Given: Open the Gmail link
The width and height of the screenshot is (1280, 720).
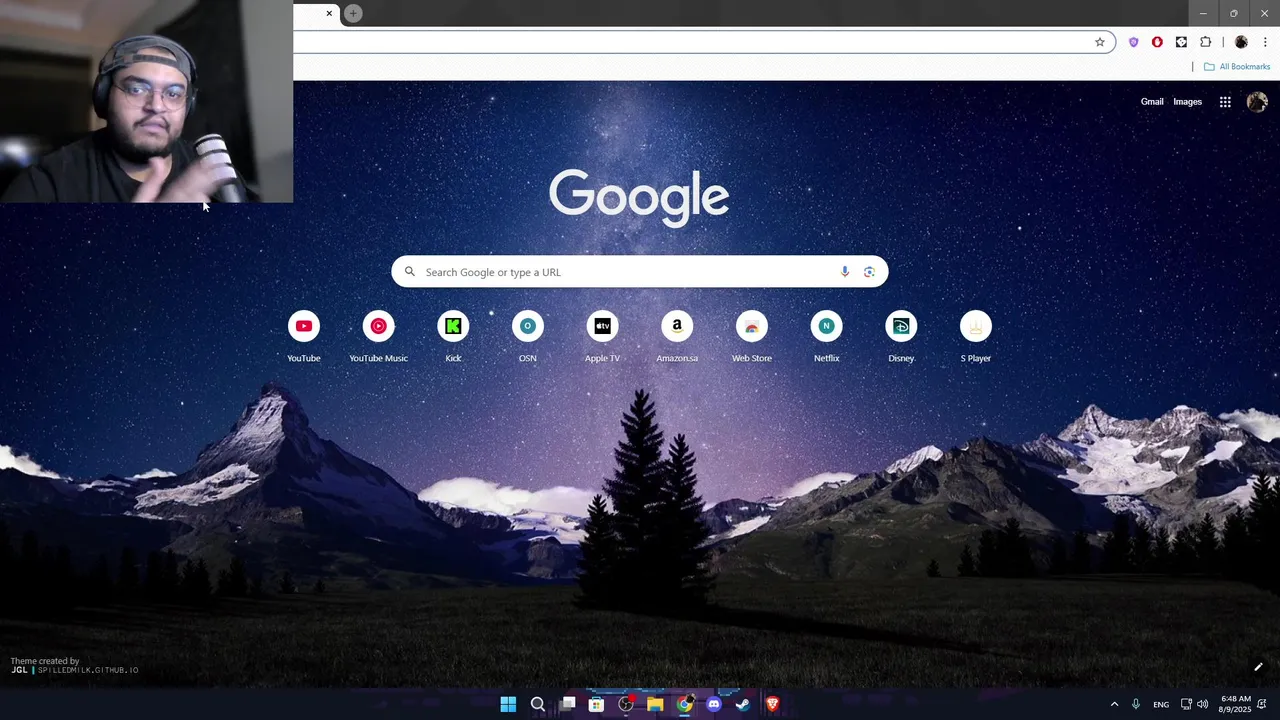Looking at the screenshot, I should click(x=1152, y=102).
